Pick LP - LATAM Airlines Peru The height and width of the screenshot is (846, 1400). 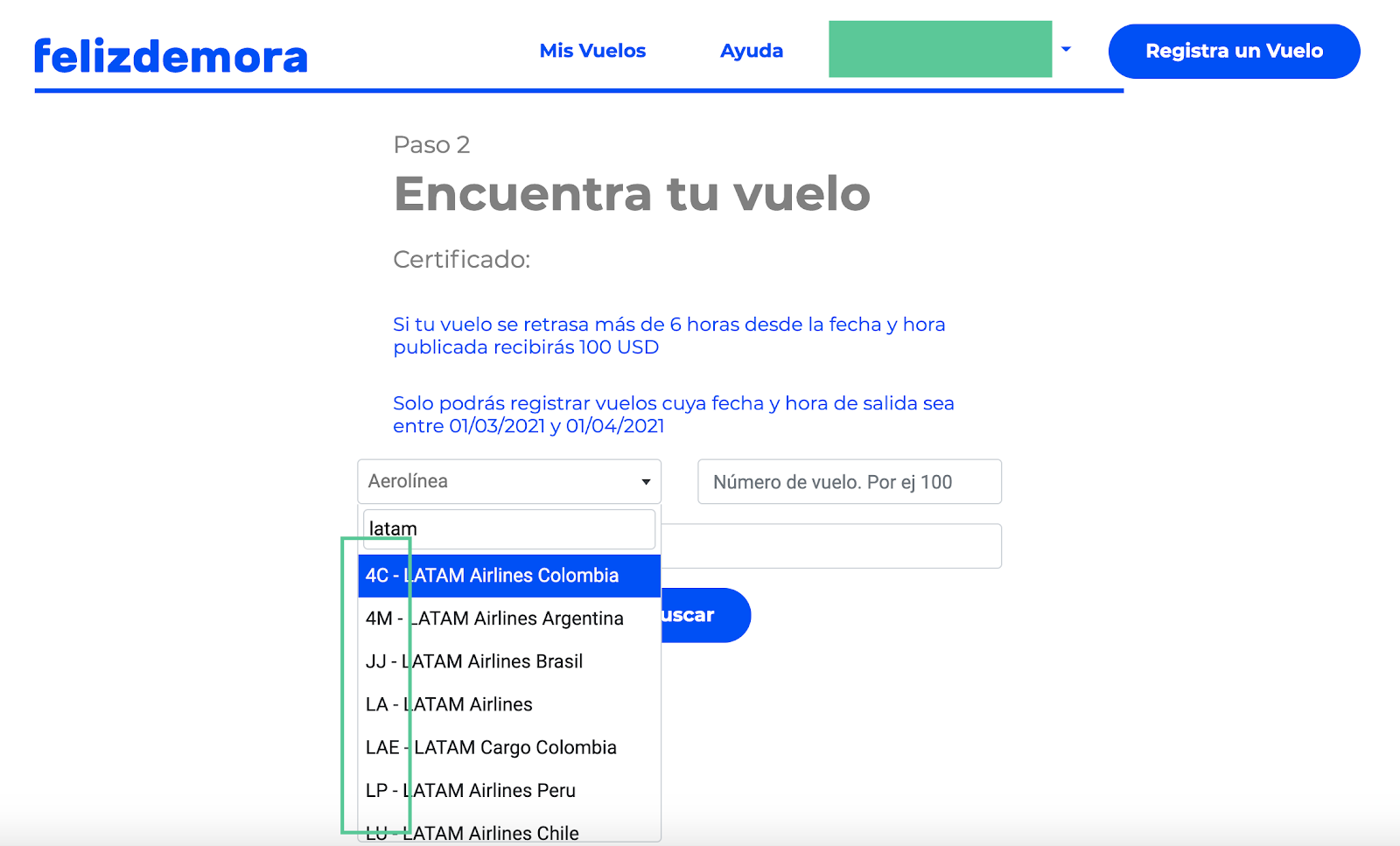(x=509, y=790)
